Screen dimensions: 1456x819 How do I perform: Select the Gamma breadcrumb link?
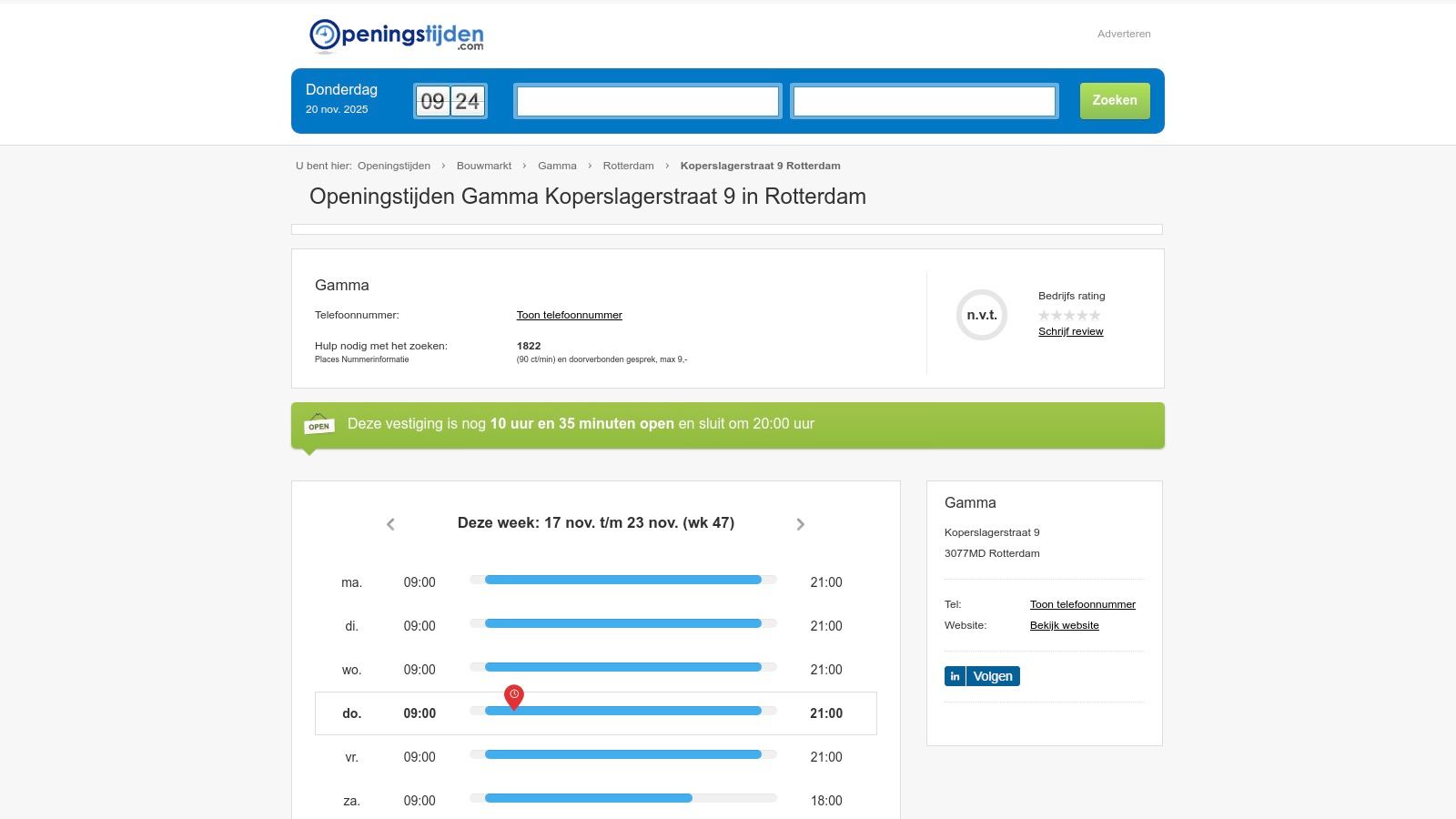pos(557,166)
